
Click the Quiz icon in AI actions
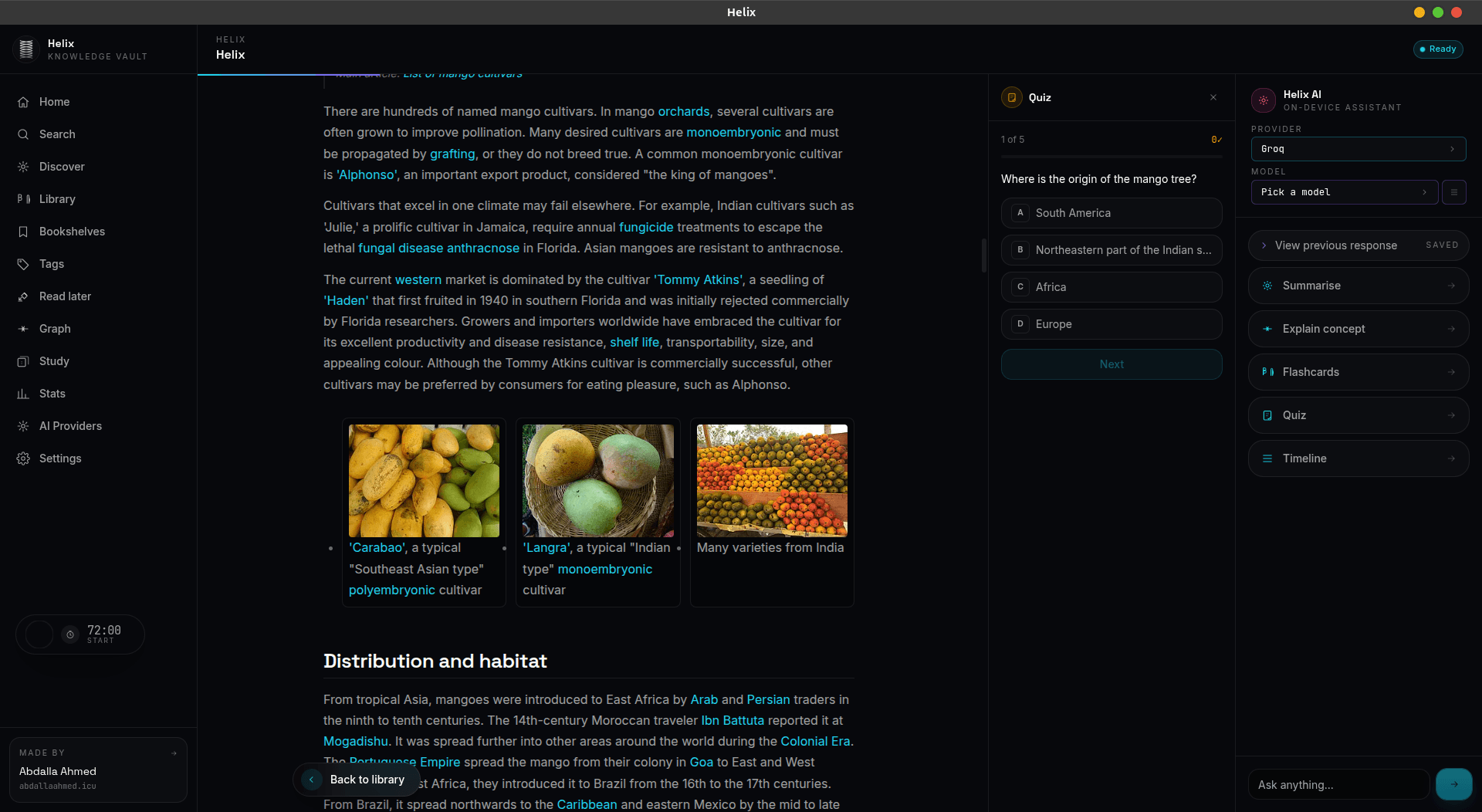1267,415
